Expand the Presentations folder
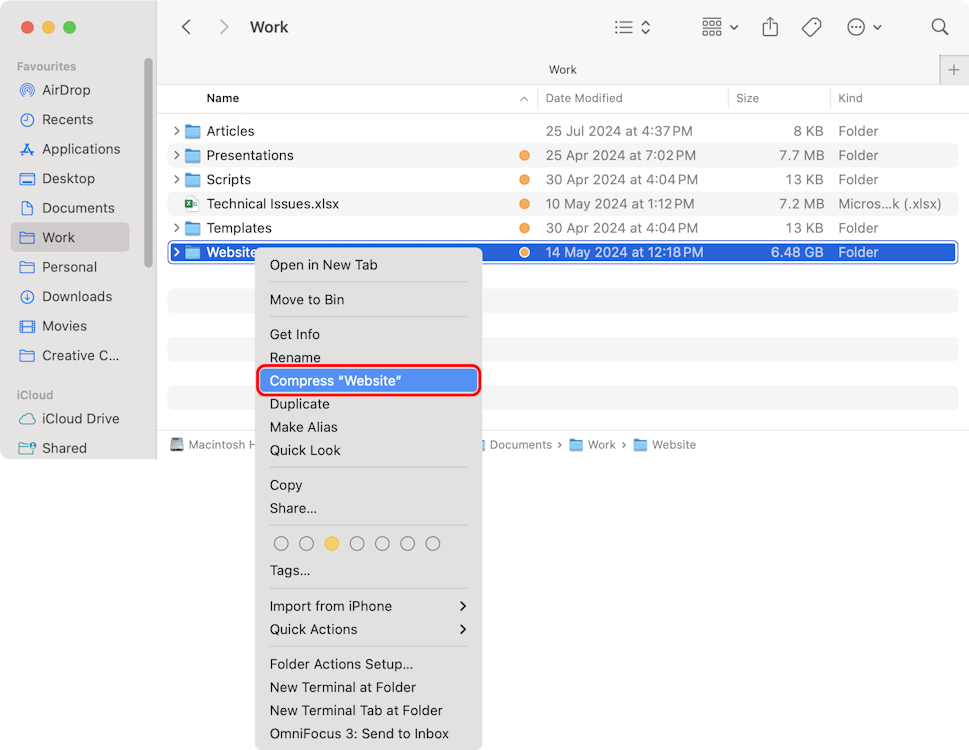The image size is (969, 750). 176,155
